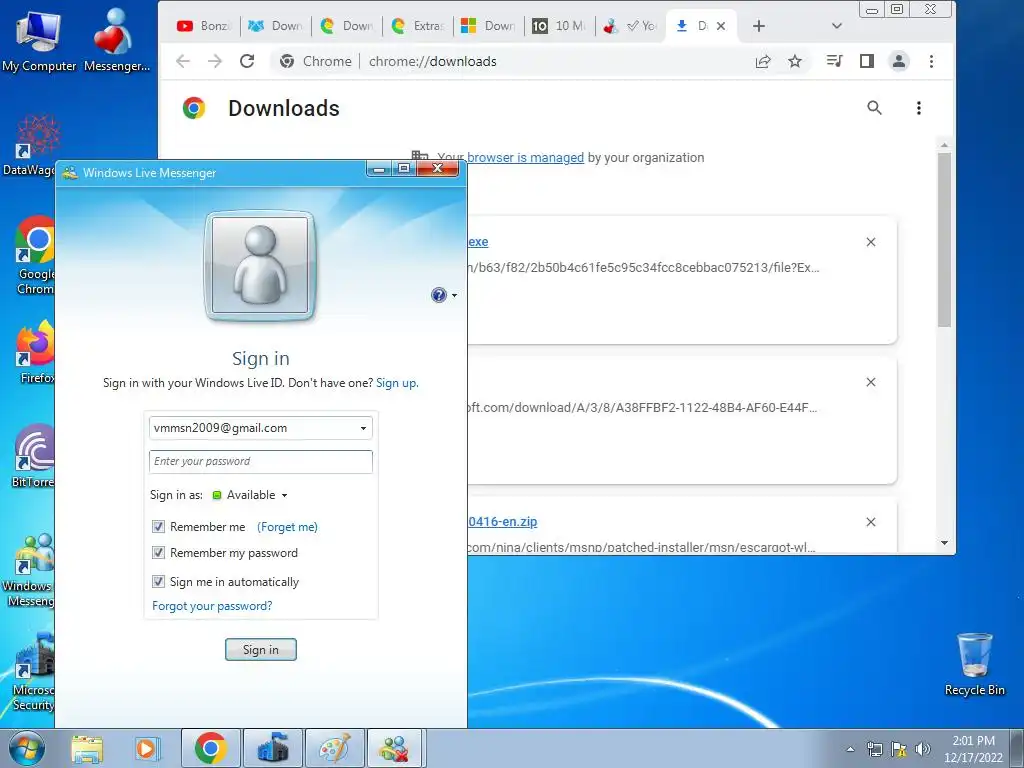The height and width of the screenshot is (768, 1024).
Task: Search downloads with magnifier icon
Action: (x=874, y=108)
